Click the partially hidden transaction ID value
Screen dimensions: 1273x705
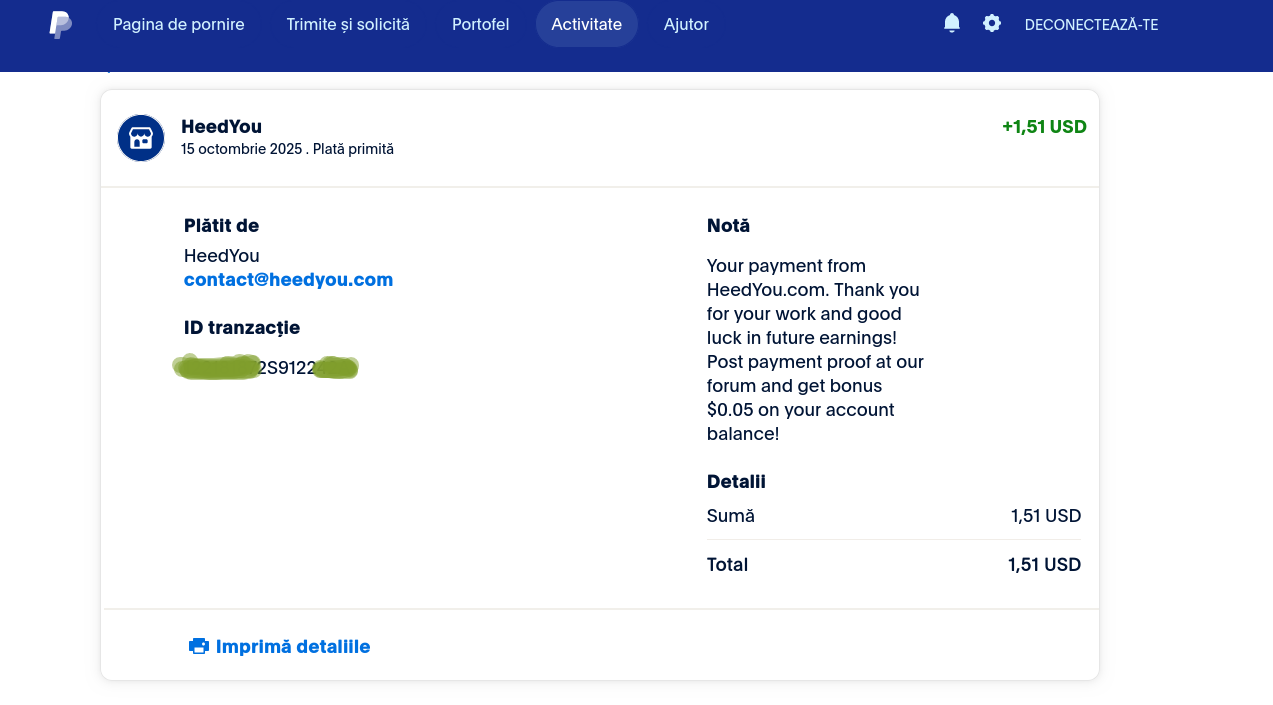click(x=266, y=367)
